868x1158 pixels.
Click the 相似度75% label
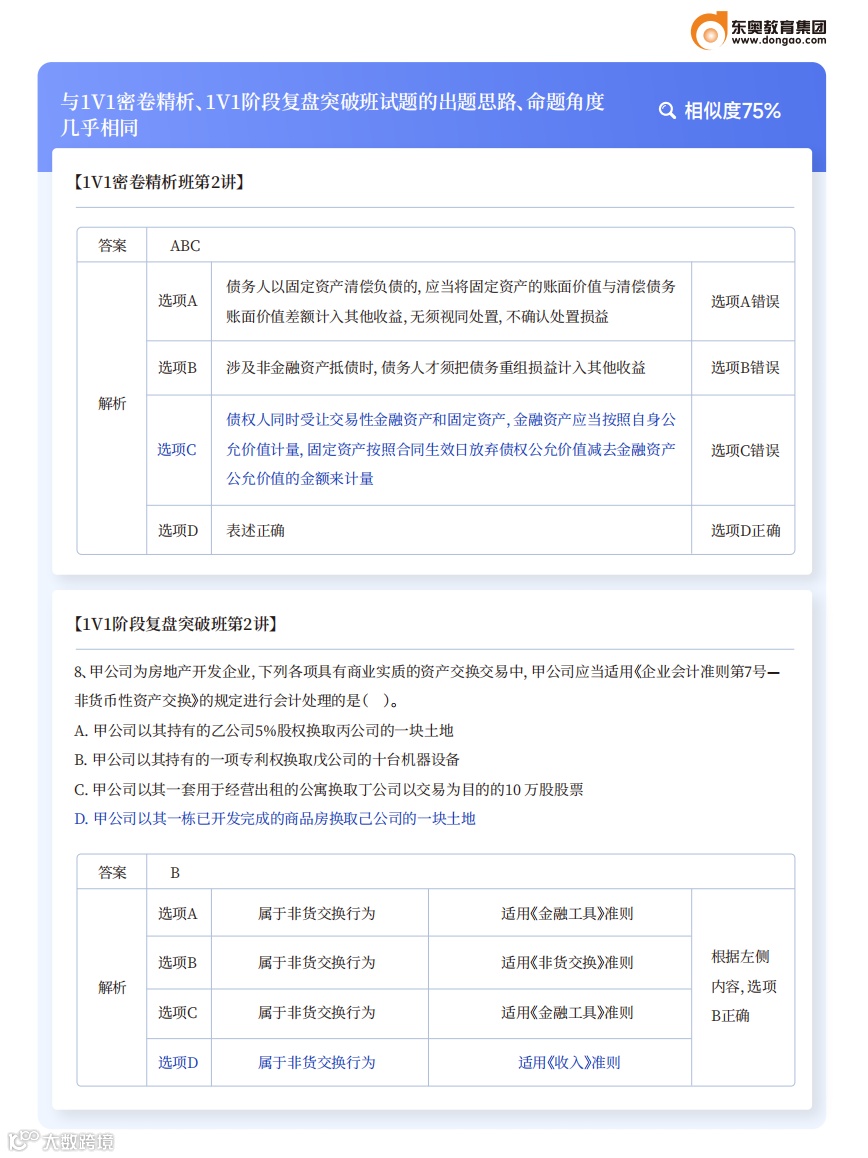[x=732, y=111]
